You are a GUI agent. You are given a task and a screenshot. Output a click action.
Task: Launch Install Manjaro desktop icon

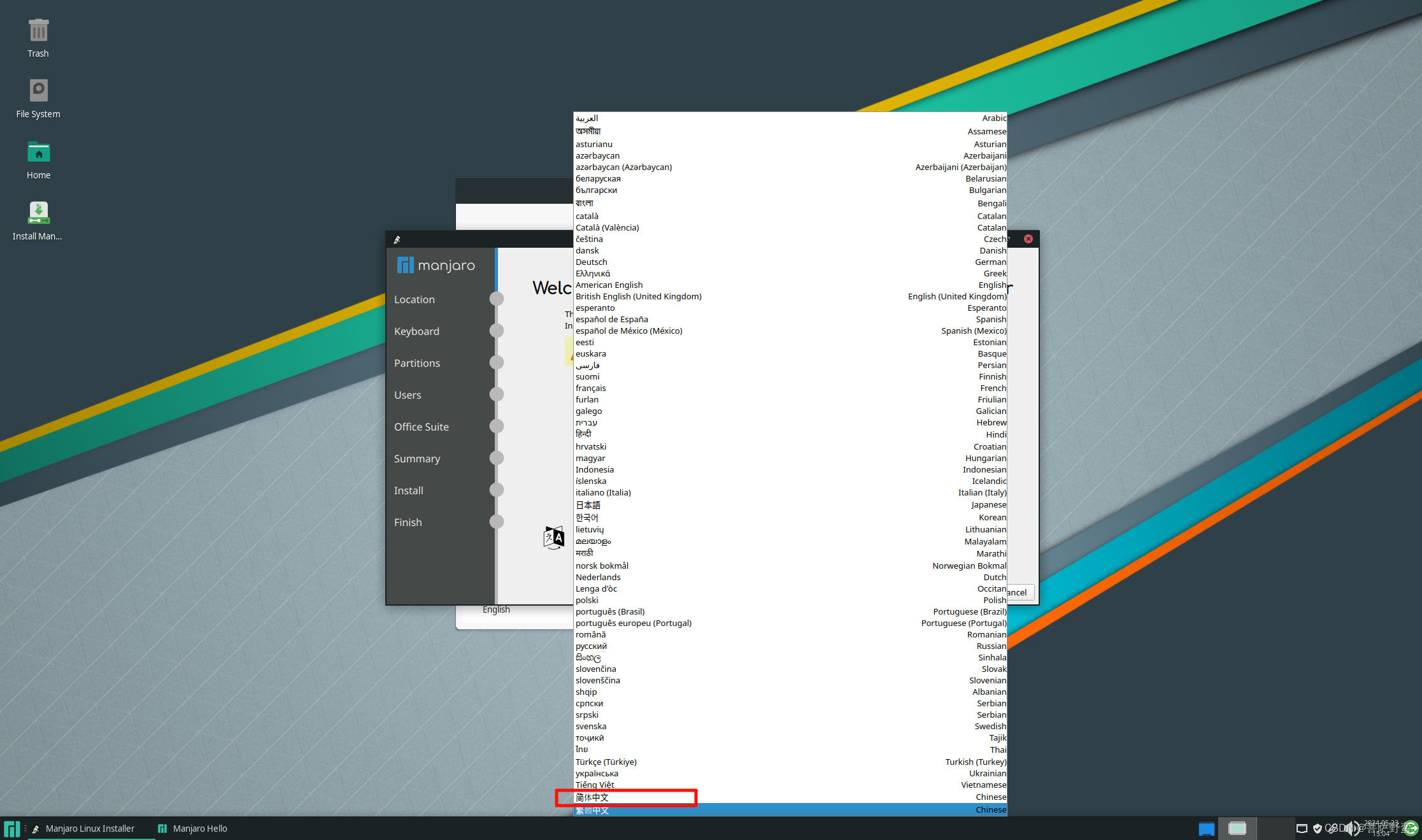pos(38,213)
